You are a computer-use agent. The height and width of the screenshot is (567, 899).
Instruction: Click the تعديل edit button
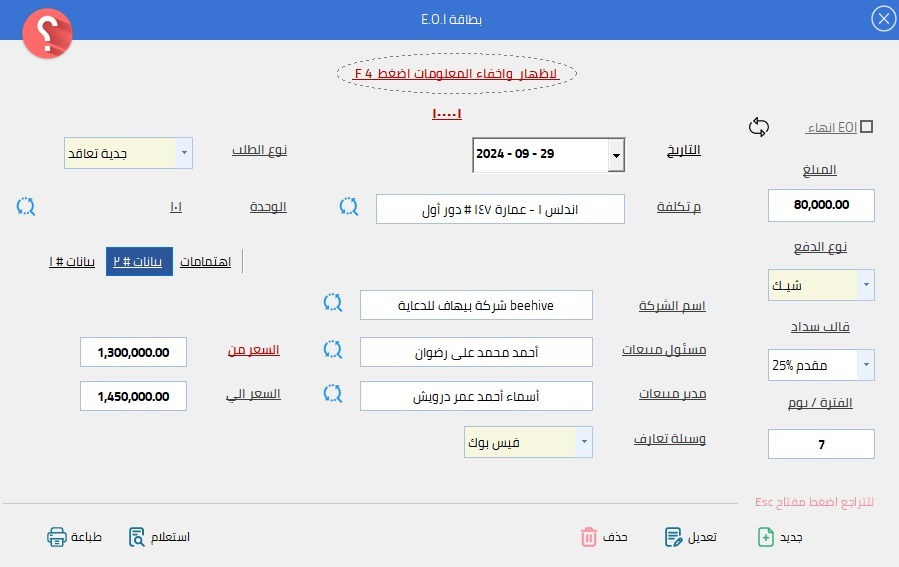tap(691, 537)
